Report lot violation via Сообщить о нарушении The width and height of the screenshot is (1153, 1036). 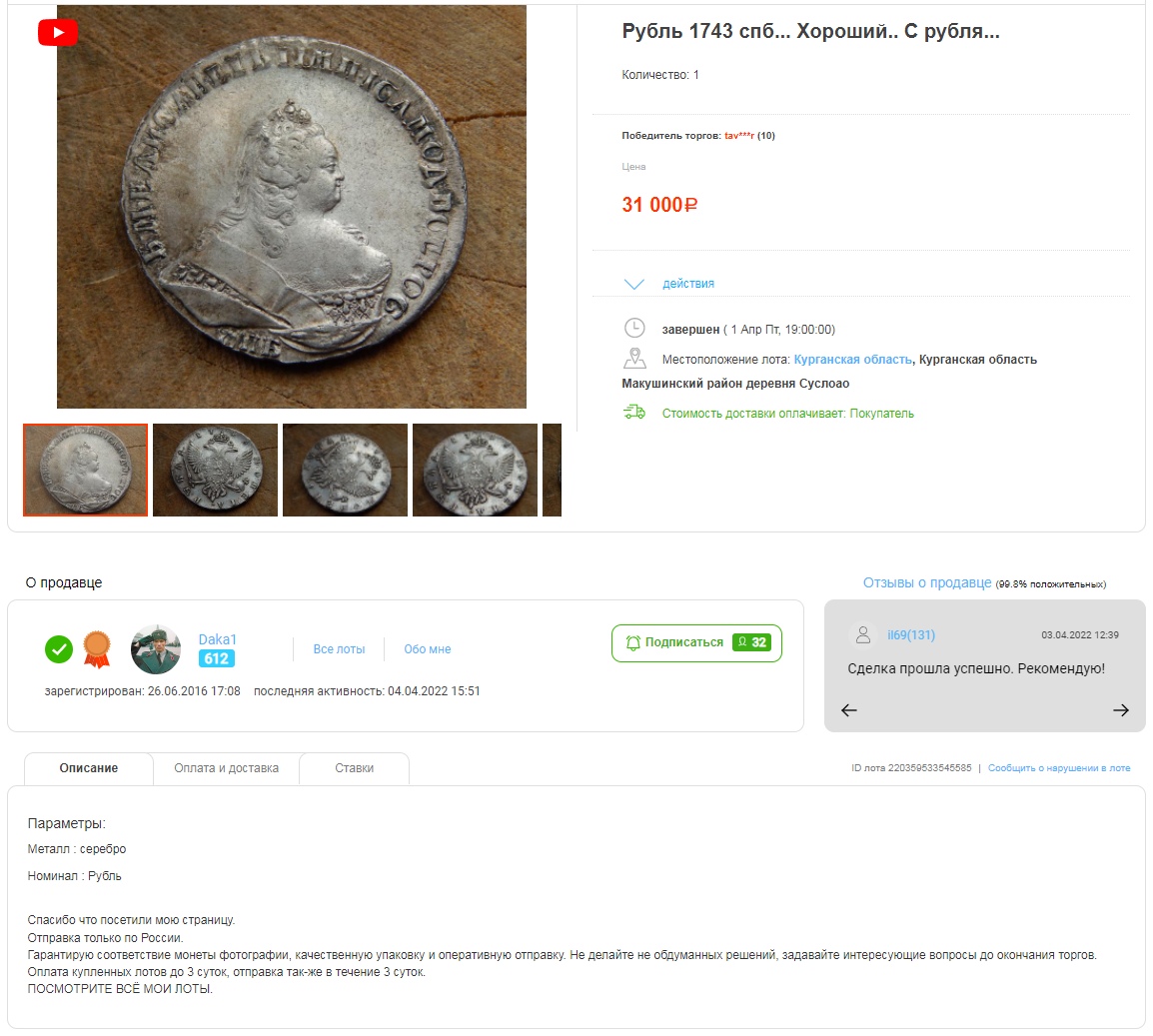(1059, 768)
